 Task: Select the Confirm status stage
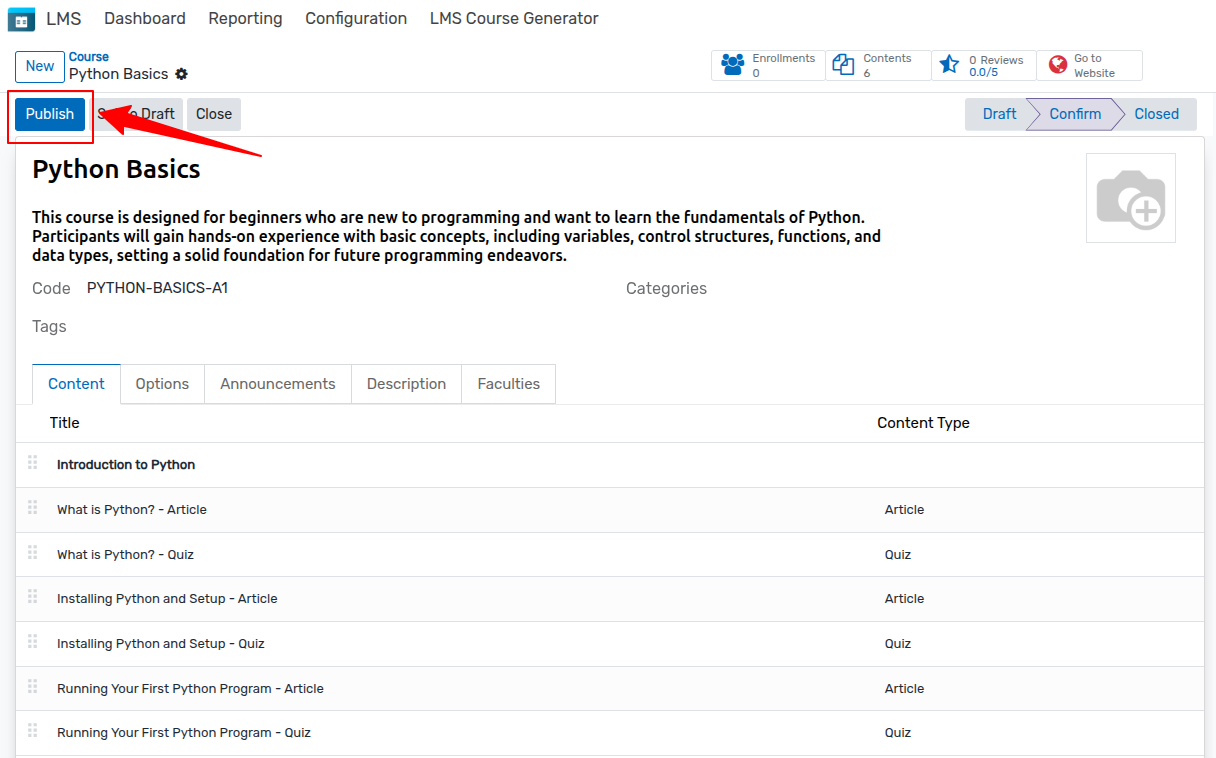coord(1075,114)
